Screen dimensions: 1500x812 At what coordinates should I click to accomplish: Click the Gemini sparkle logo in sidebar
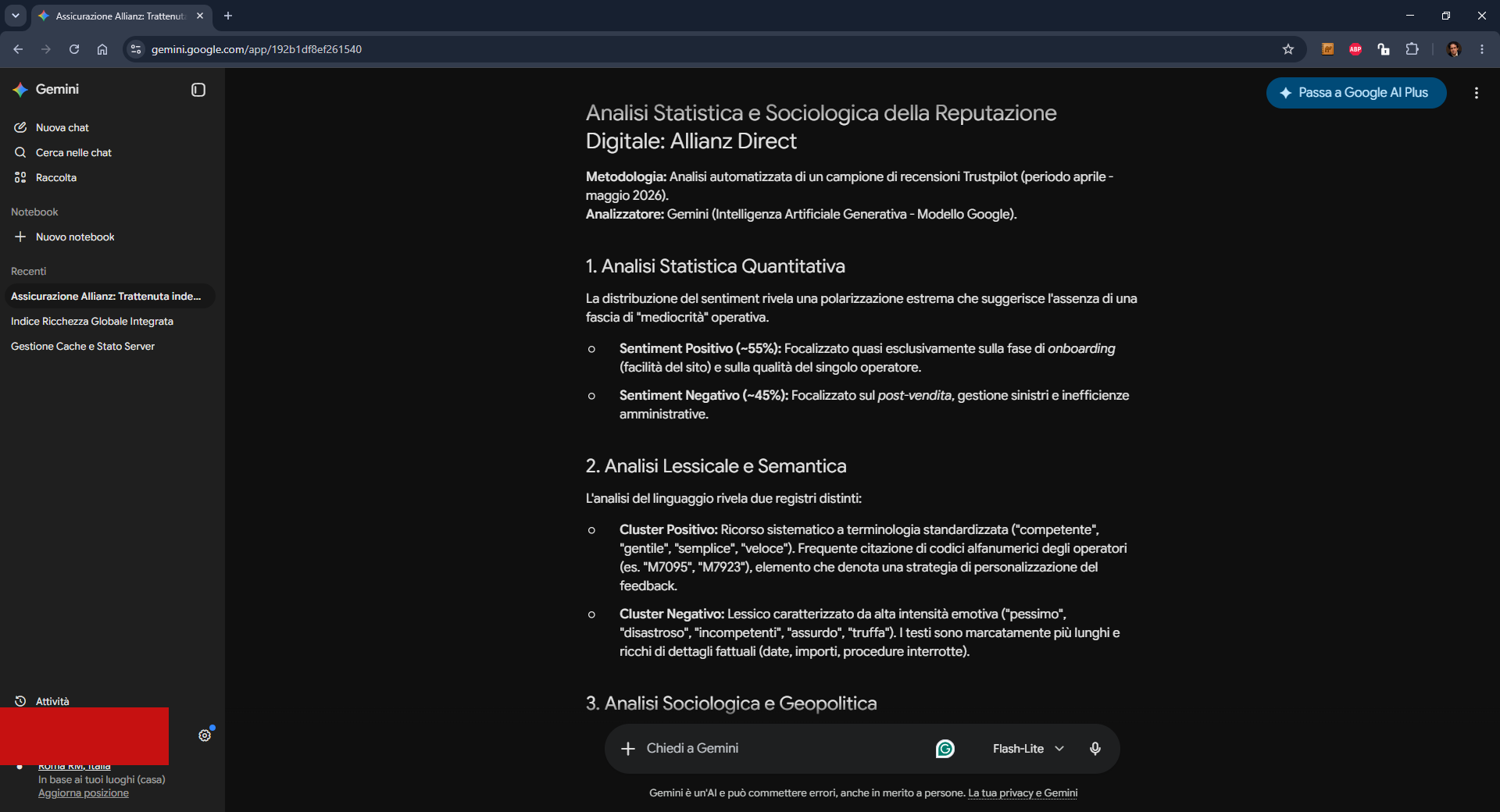click(x=20, y=90)
